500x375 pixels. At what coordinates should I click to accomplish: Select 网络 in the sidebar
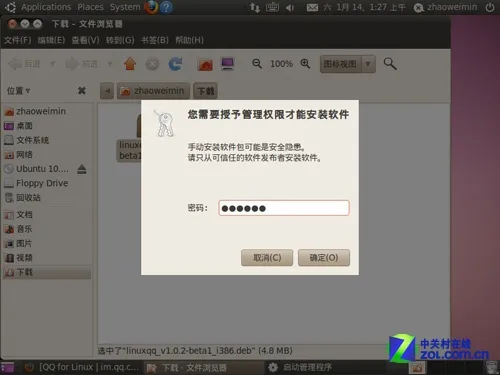click(x=47, y=155)
